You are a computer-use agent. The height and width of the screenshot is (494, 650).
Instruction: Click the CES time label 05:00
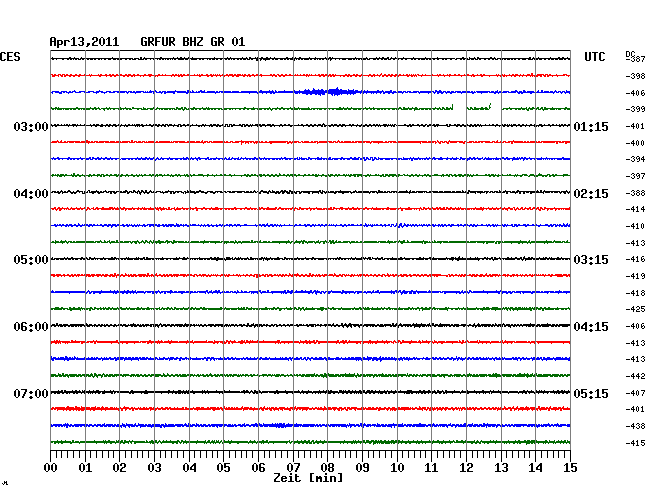point(31,260)
